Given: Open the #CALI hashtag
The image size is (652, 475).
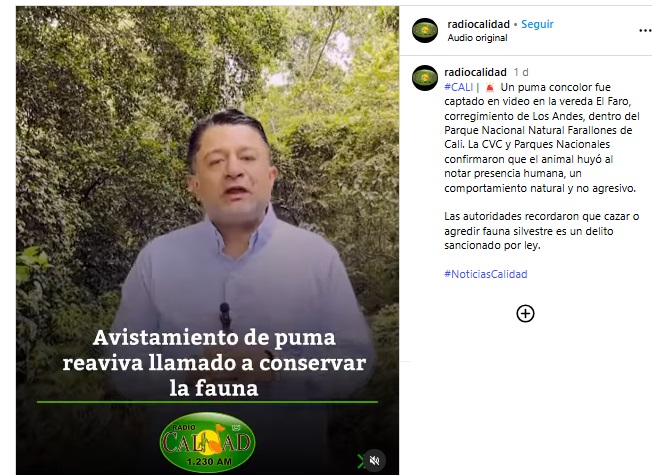Looking at the screenshot, I should (x=458, y=87).
